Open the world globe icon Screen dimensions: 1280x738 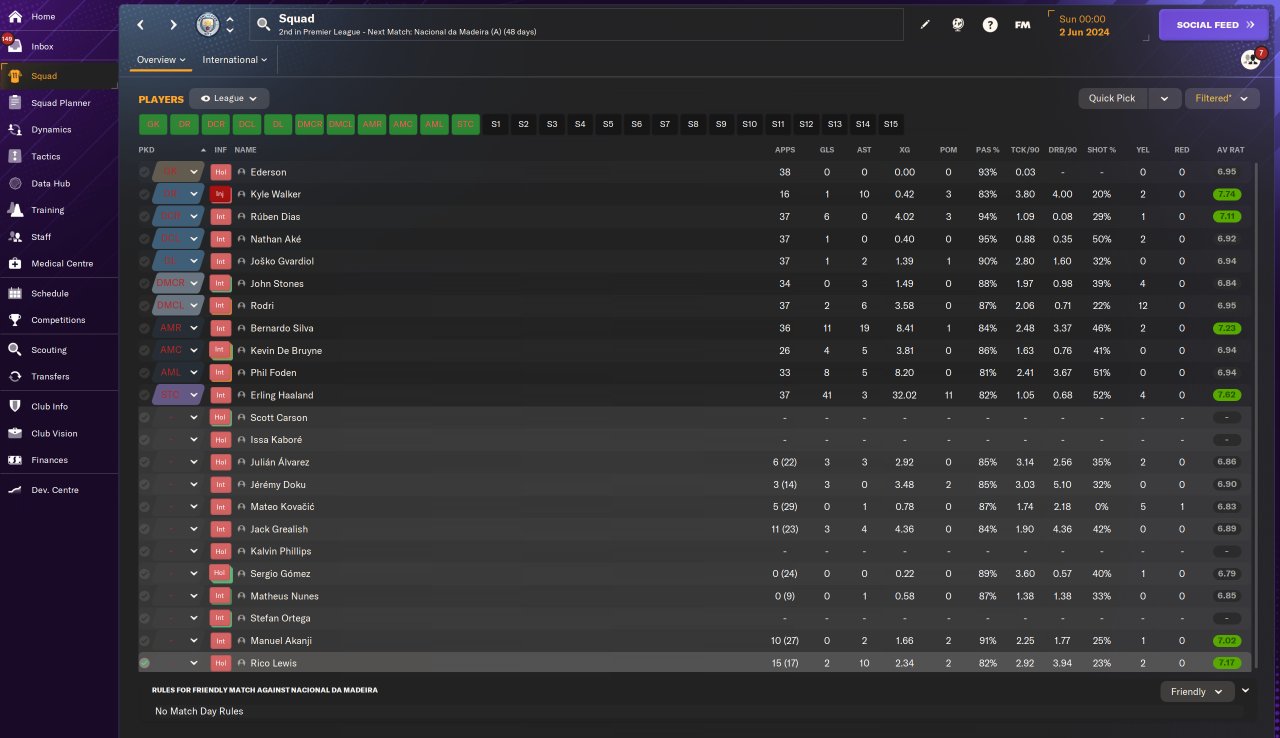click(x=958, y=25)
